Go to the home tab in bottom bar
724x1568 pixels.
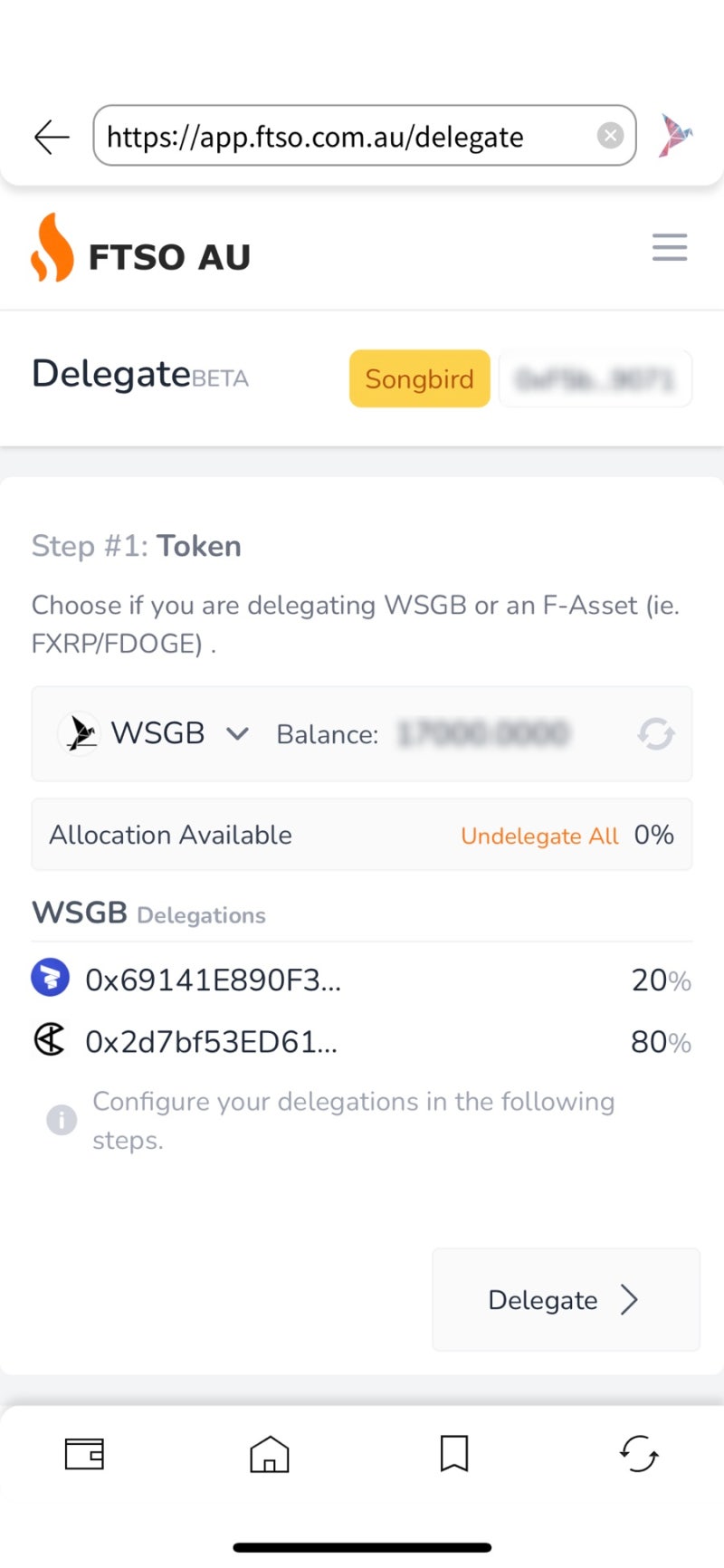point(269,1454)
